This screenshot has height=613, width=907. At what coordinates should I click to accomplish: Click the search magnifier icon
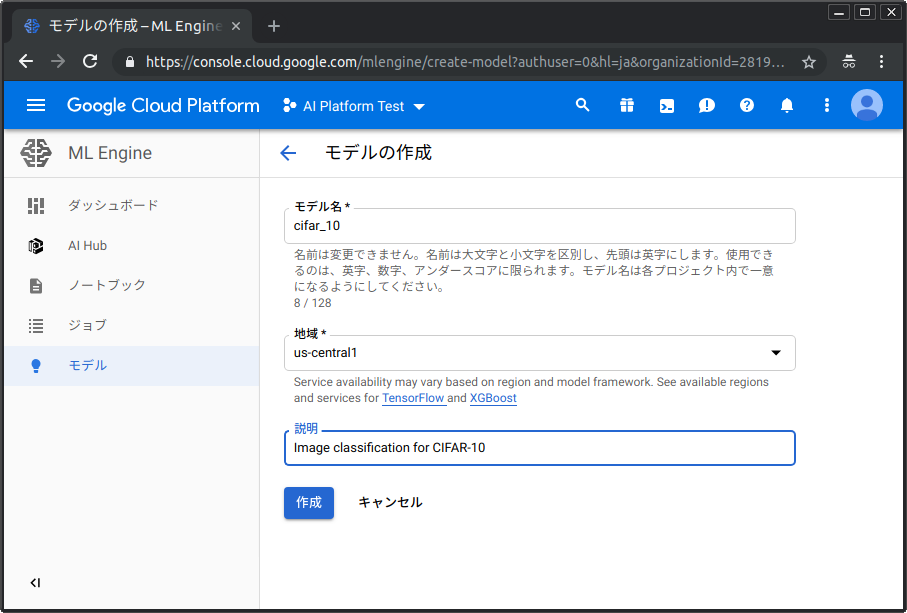point(582,105)
